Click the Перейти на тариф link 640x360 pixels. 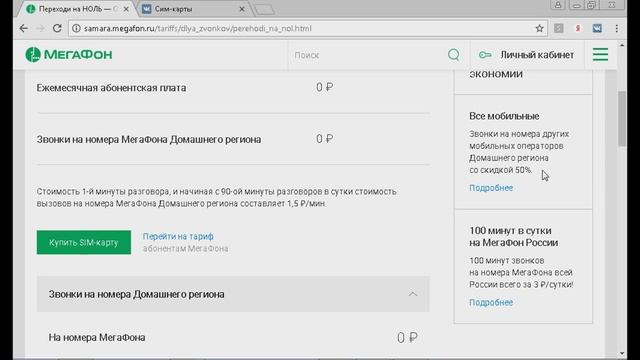pyautogui.click(x=178, y=236)
